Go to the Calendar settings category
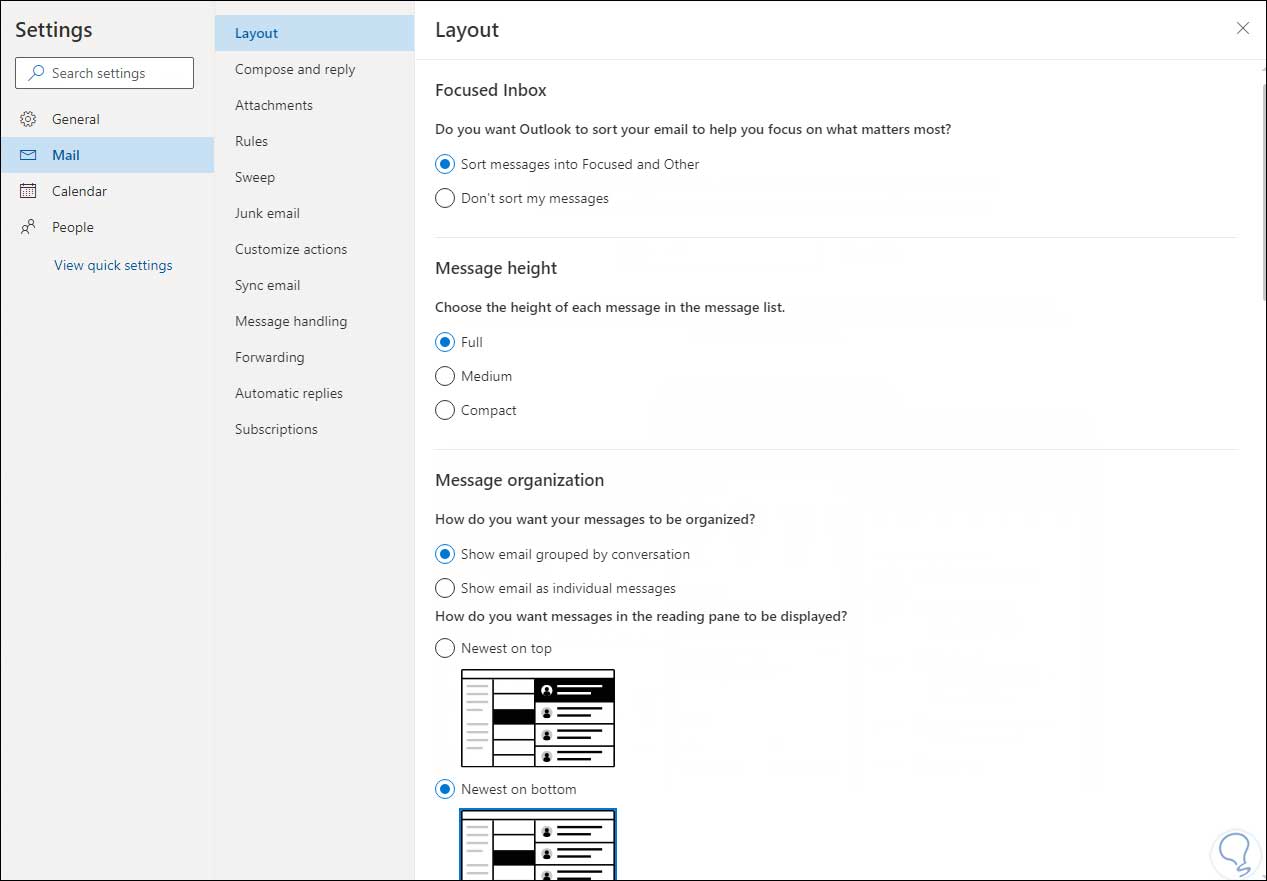Viewport: 1267px width, 881px height. point(107,191)
